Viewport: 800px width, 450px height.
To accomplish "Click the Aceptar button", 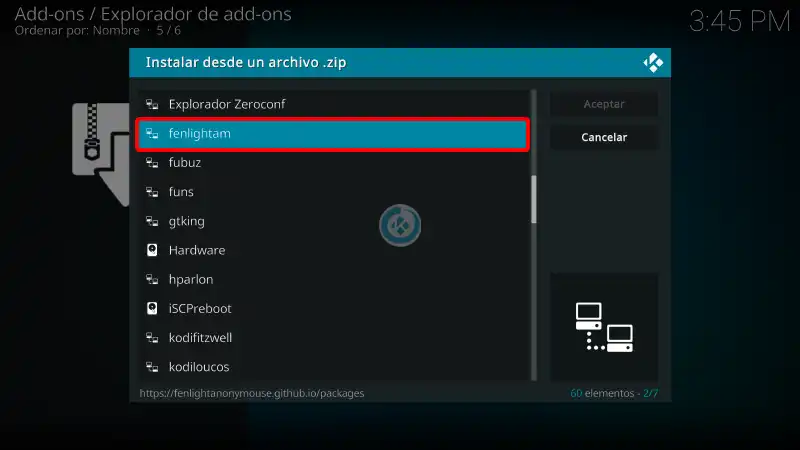I will click(x=604, y=104).
